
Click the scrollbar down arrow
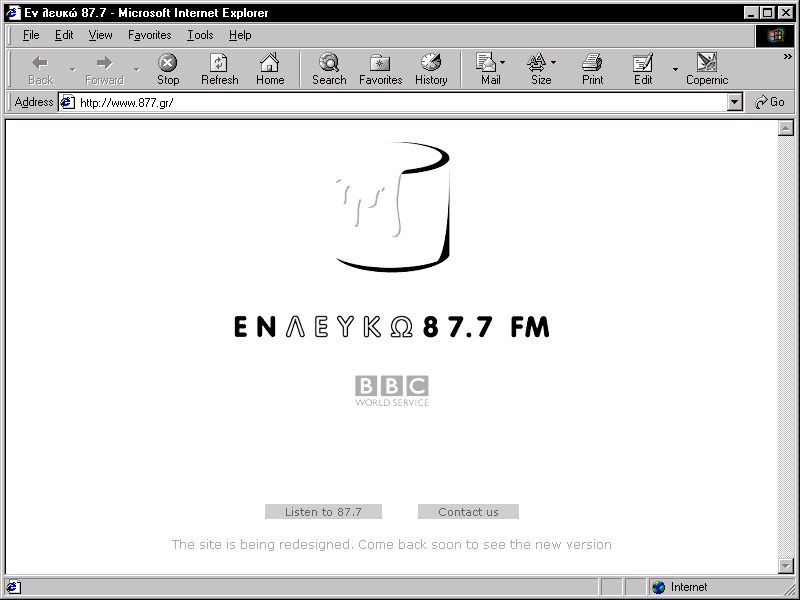pyautogui.click(x=786, y=565)
